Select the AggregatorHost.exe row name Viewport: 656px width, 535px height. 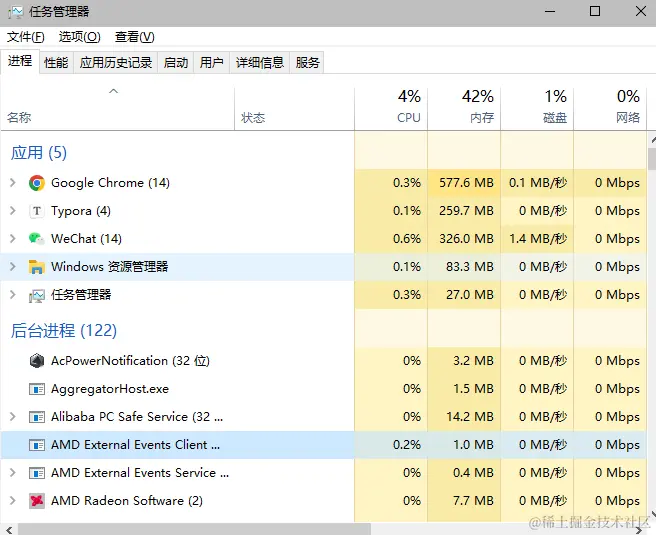pyautogui.click(x=110, y=389)
